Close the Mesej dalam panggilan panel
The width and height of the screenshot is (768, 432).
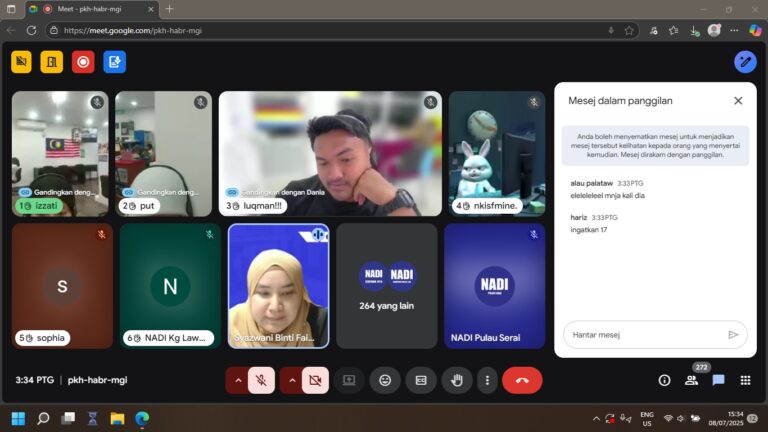click(738, 100)
